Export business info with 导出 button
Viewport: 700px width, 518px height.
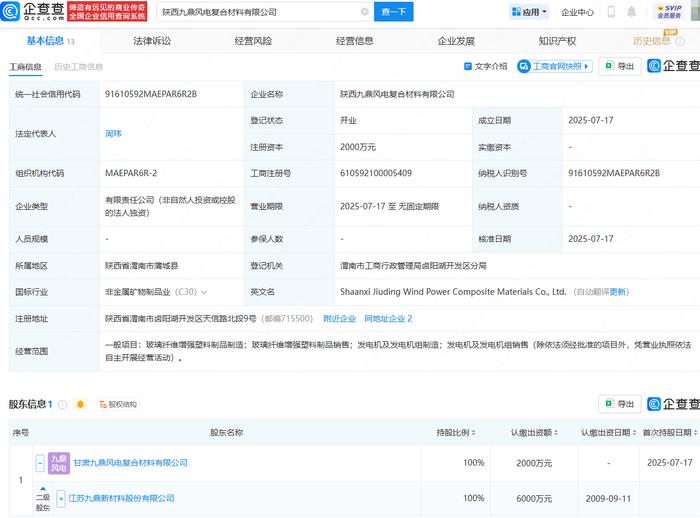coord(620,66)
